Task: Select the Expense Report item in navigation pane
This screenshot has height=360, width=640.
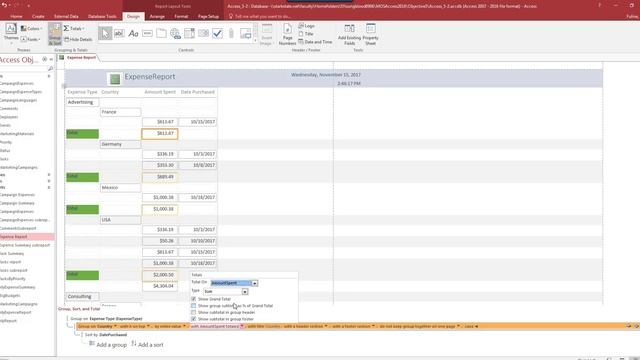Action: [x=26, y=237]
